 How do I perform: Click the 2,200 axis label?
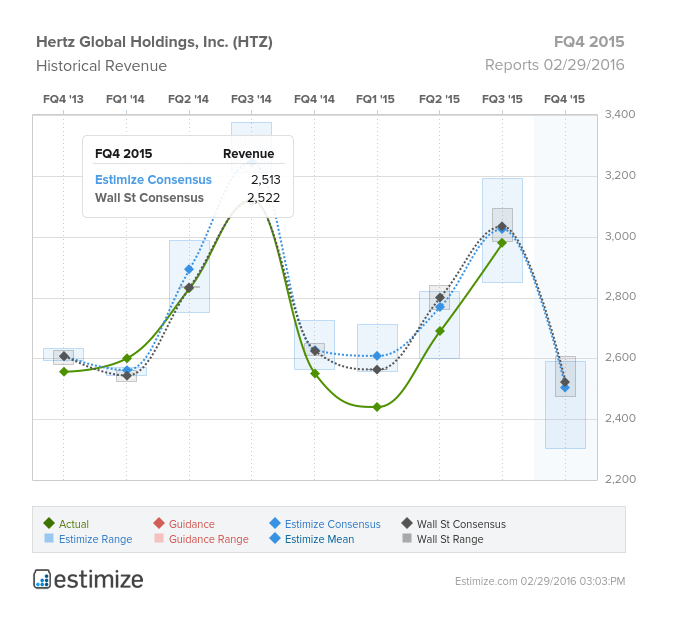(x=620, y=479)
